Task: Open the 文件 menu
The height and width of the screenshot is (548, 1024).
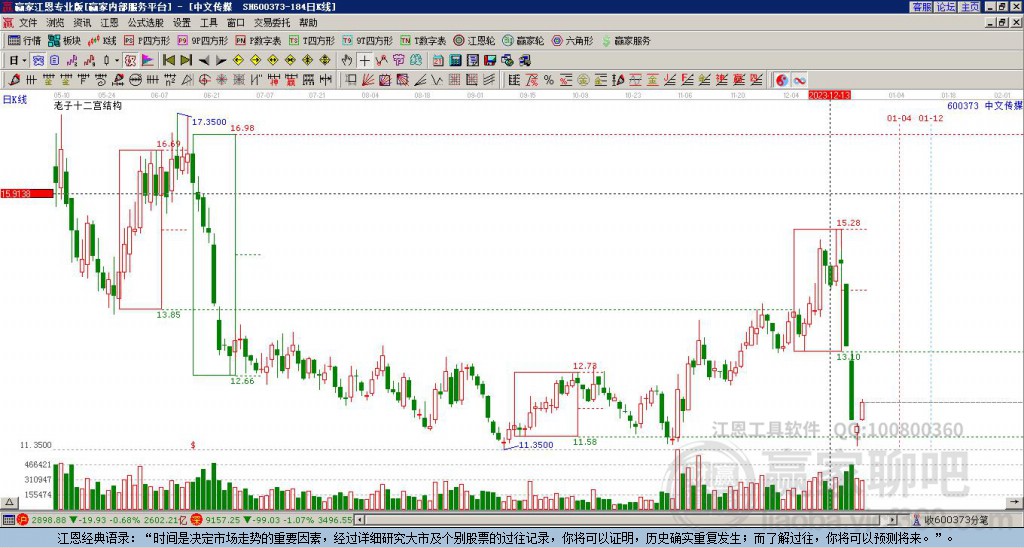Action: tap(28, 23)
